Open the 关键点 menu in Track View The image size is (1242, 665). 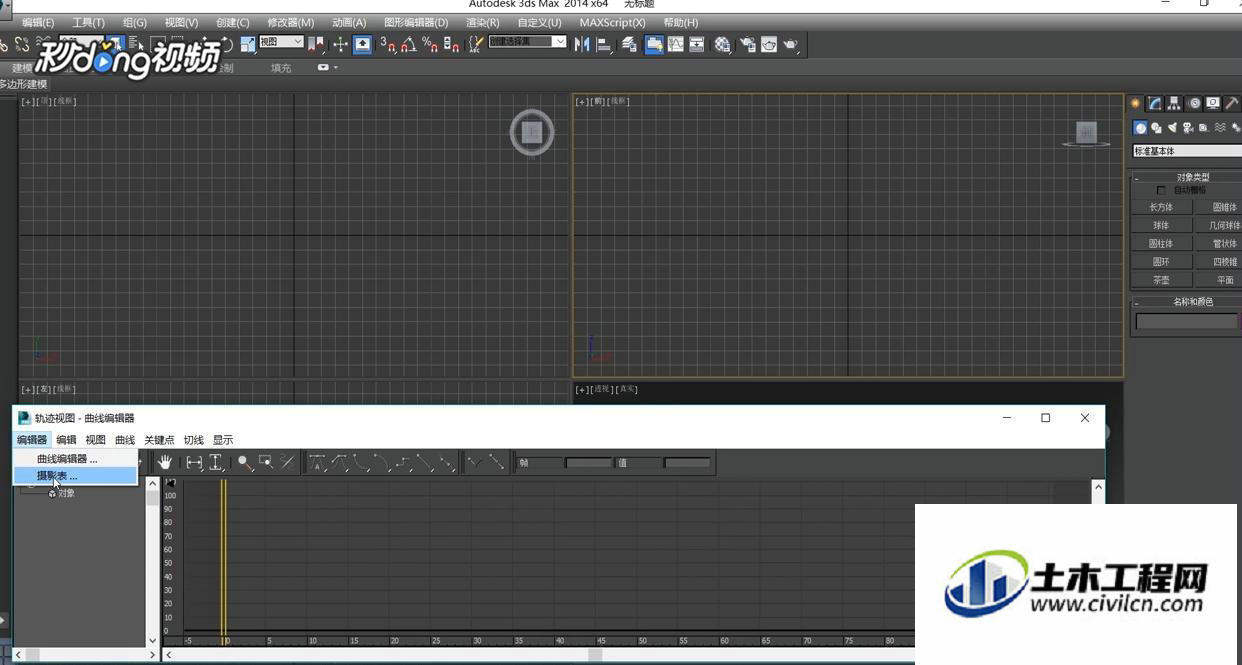(x=159, y=440)
